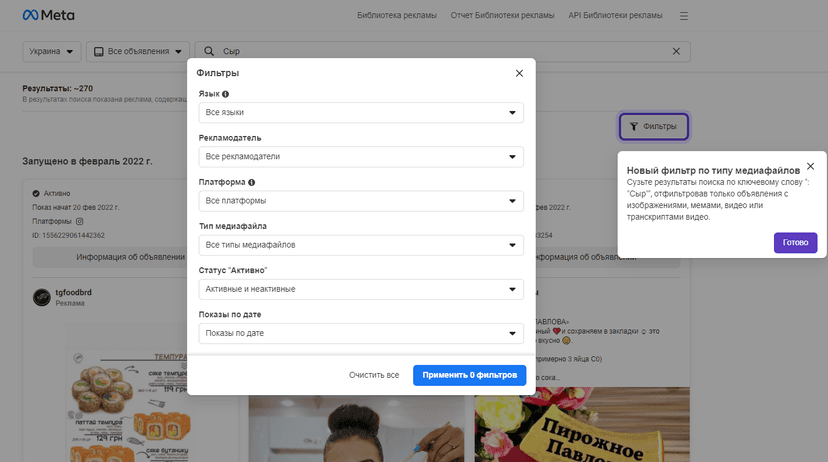Clear the search field with X
The image size is (828, 462).
pyautogui.click(x=676, y=51)
